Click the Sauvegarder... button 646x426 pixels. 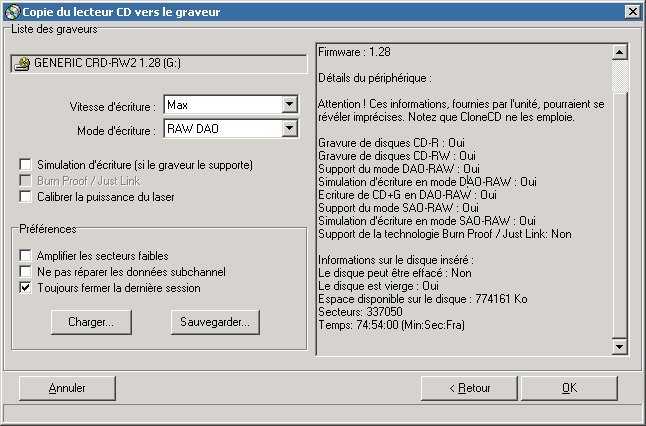point(215,322)
